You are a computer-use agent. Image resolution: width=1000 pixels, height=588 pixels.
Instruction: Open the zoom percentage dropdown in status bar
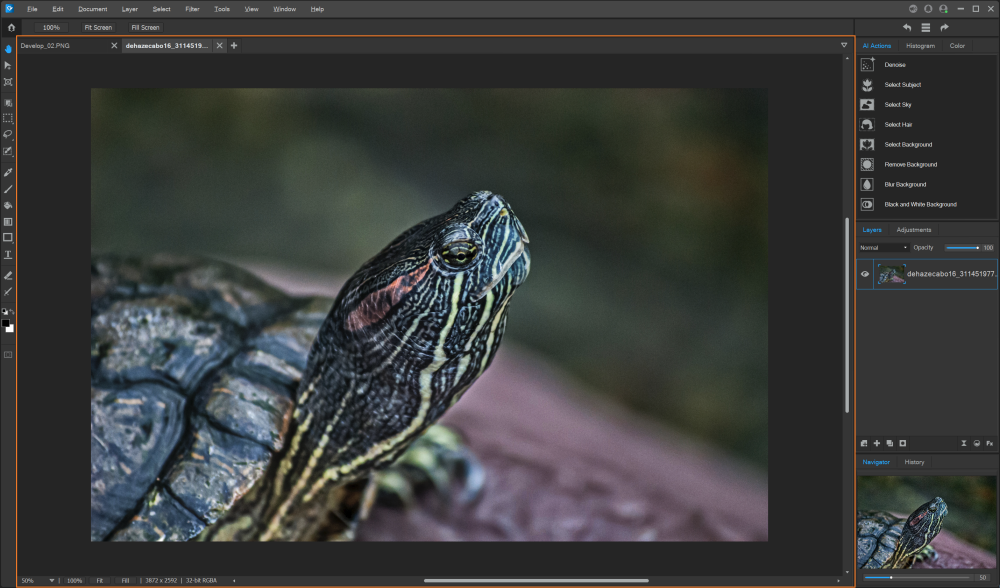(x=52, y=580)
